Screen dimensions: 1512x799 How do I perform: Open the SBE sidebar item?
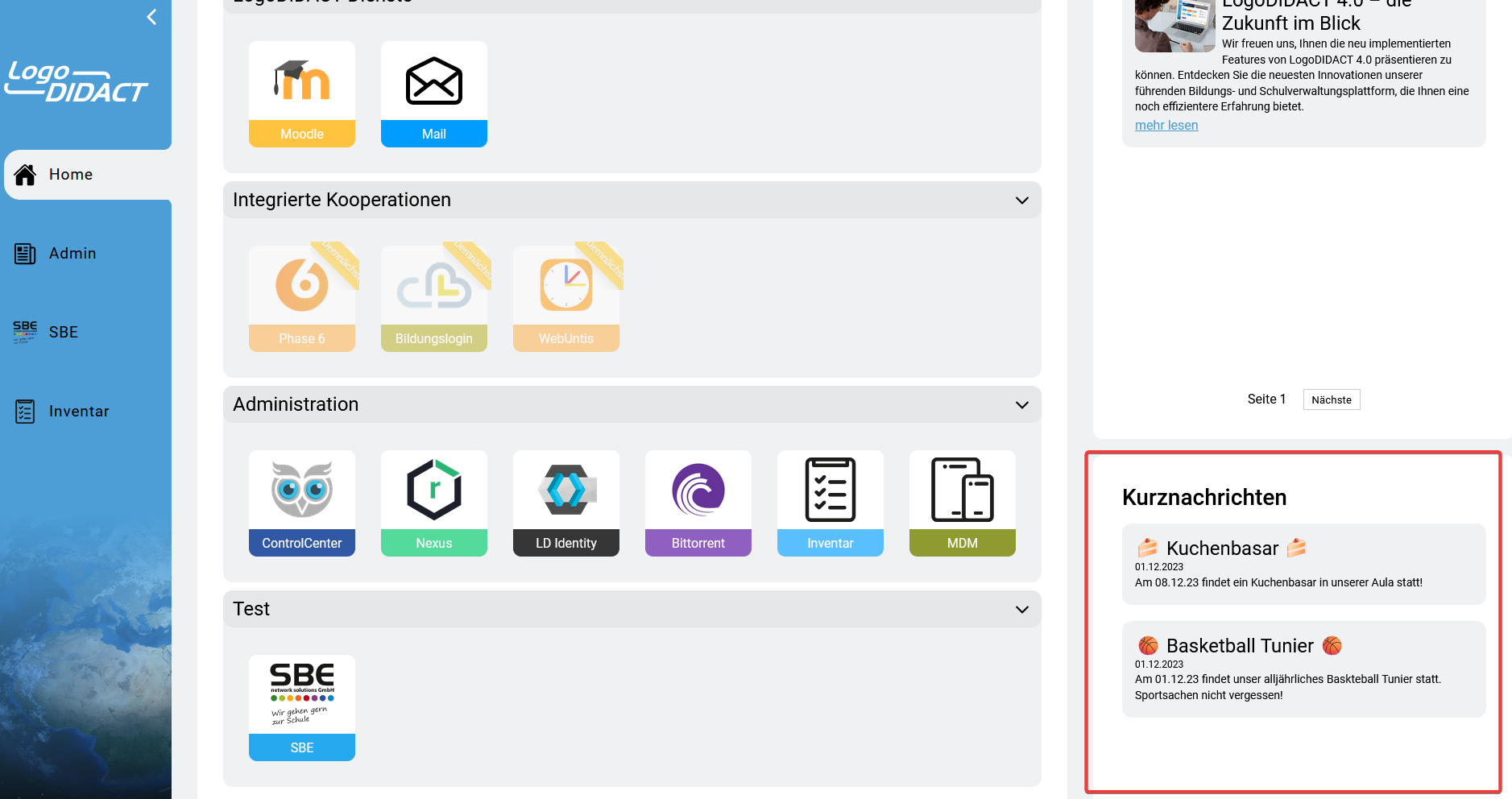tap(86, 332)
